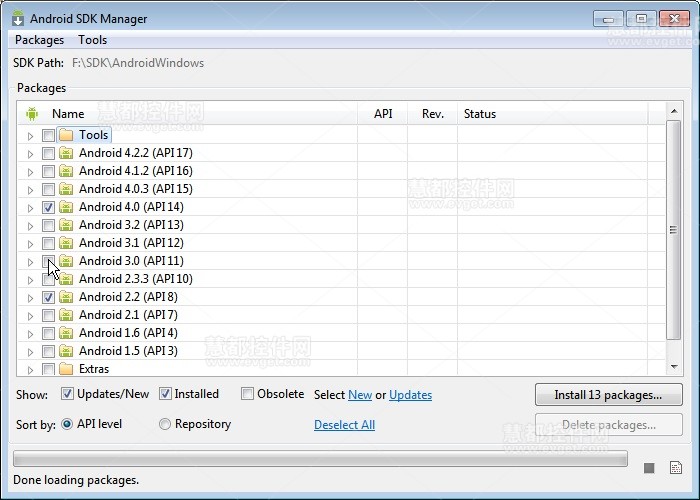This screenshot has height=500, width=700.
Task: Check the Android 4.2.2 (API 17) checkbox
Action: (48, 153)
